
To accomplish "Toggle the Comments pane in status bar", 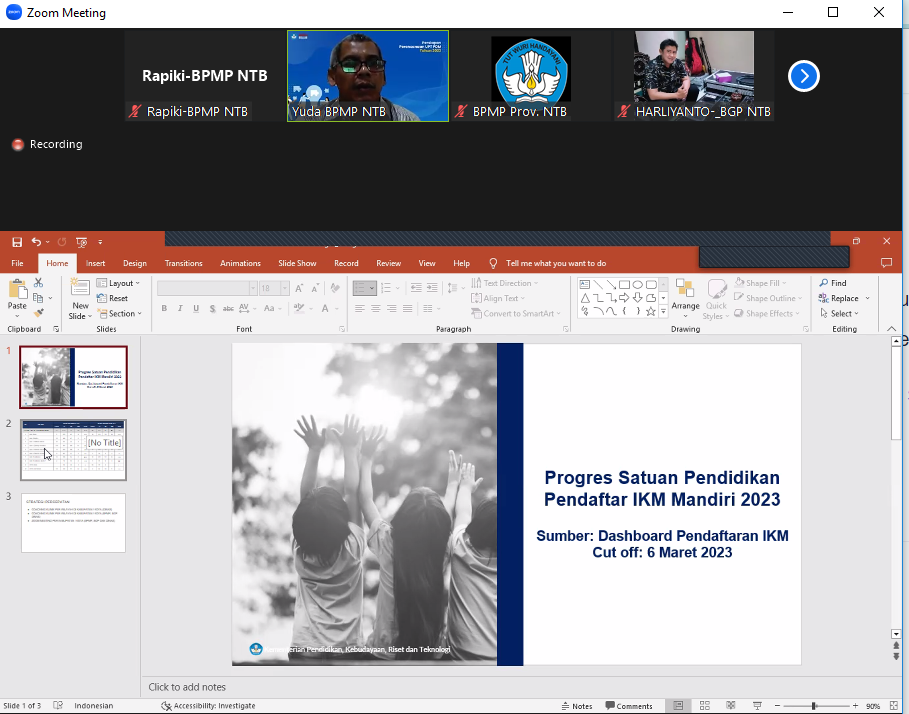I will (x=629, y=706).
